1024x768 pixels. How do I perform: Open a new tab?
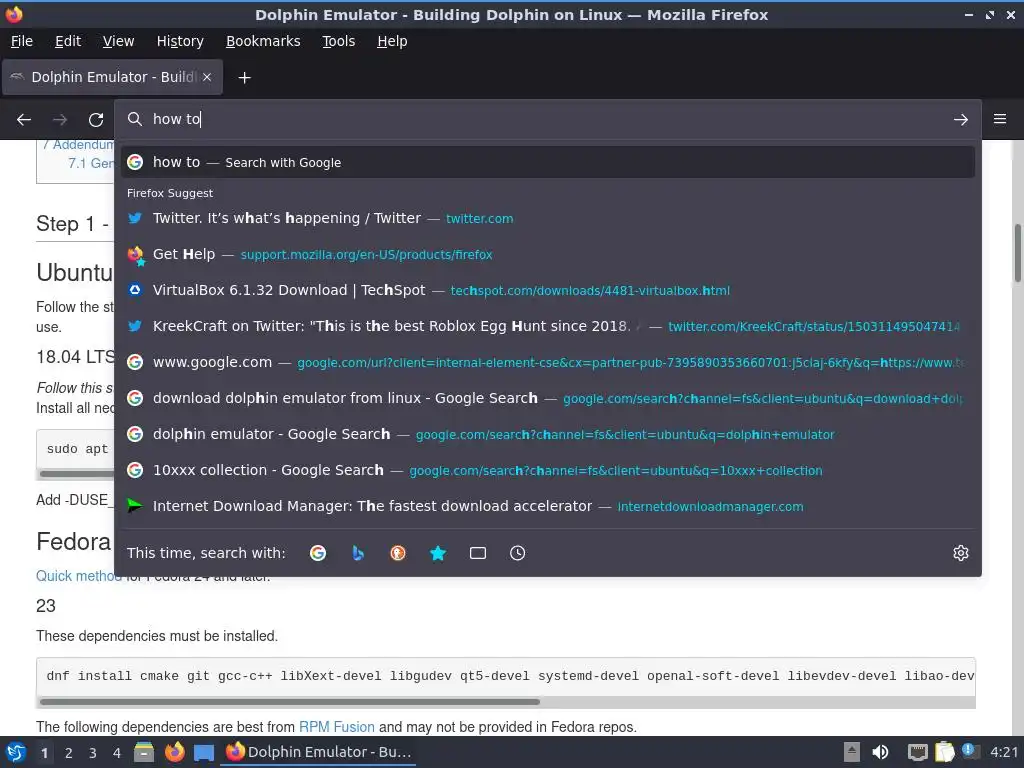coord(244,78)
